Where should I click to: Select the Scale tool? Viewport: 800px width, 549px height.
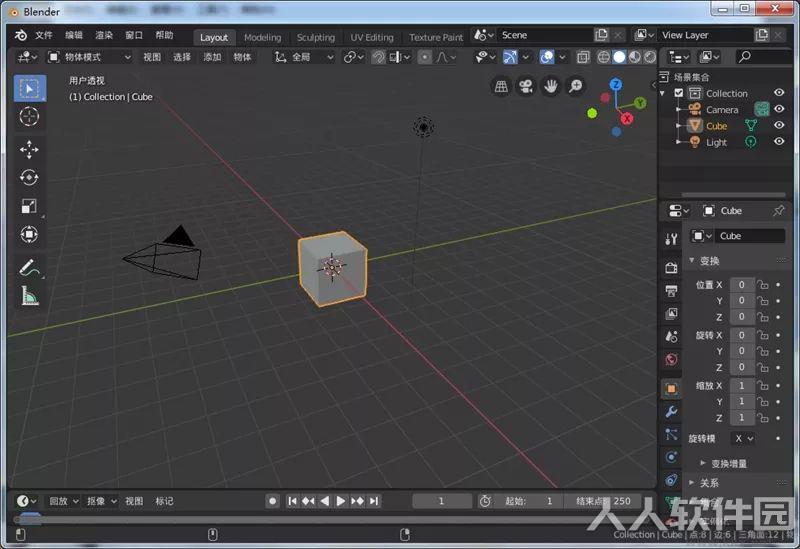29,206
